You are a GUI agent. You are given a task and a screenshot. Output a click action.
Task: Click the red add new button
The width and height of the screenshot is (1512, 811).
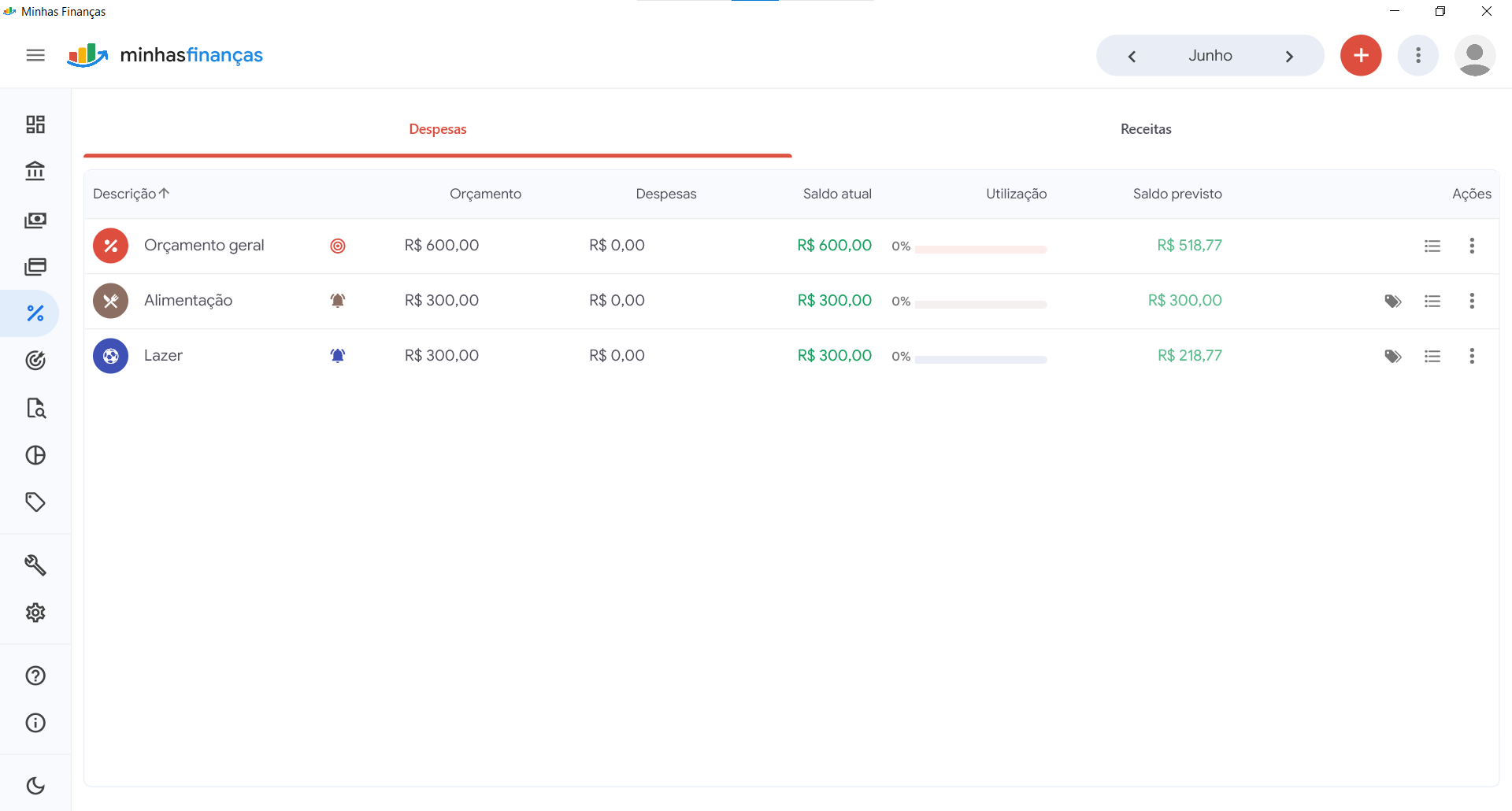1361,56
